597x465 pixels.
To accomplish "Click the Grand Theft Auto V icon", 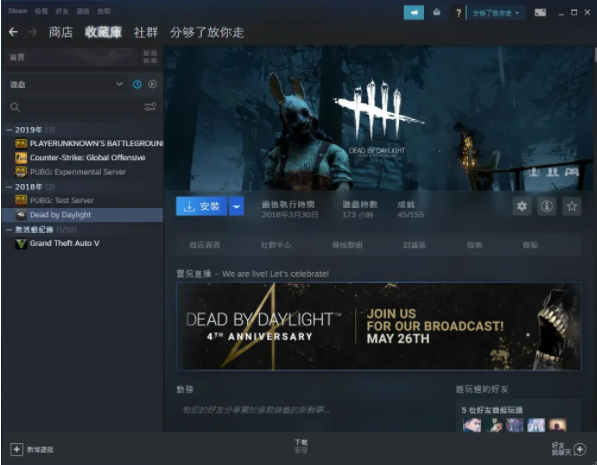I will 21,243.
